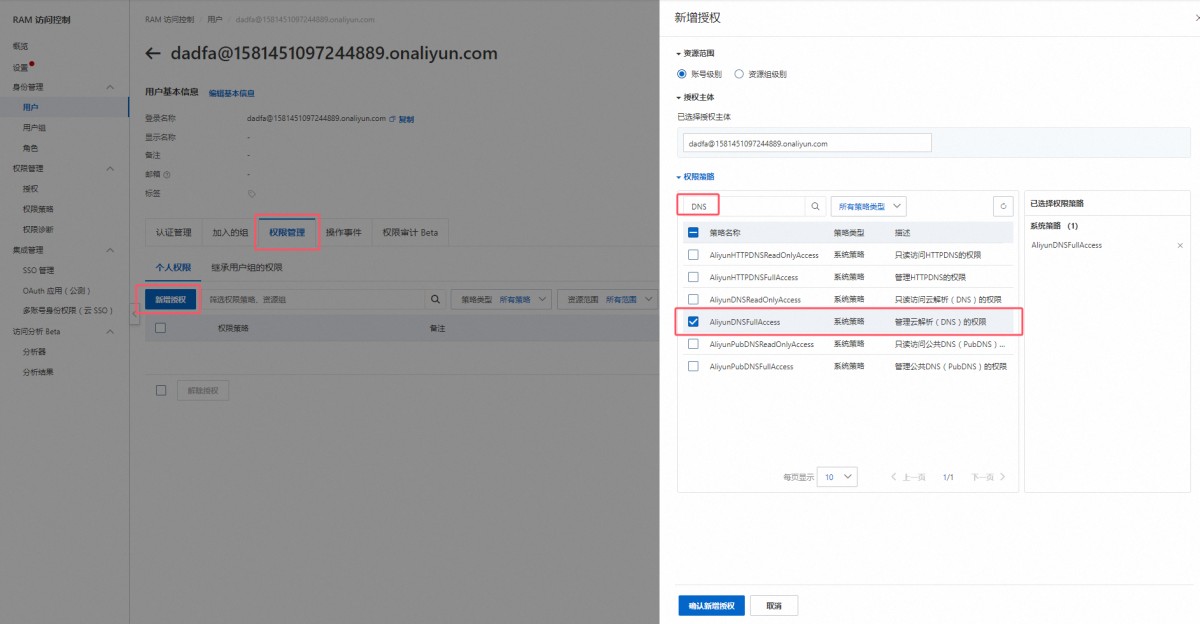This screenshot has height=624, width=1200.
Task: Click the back arrow beside the user name
Action: [x=153, y=54]
